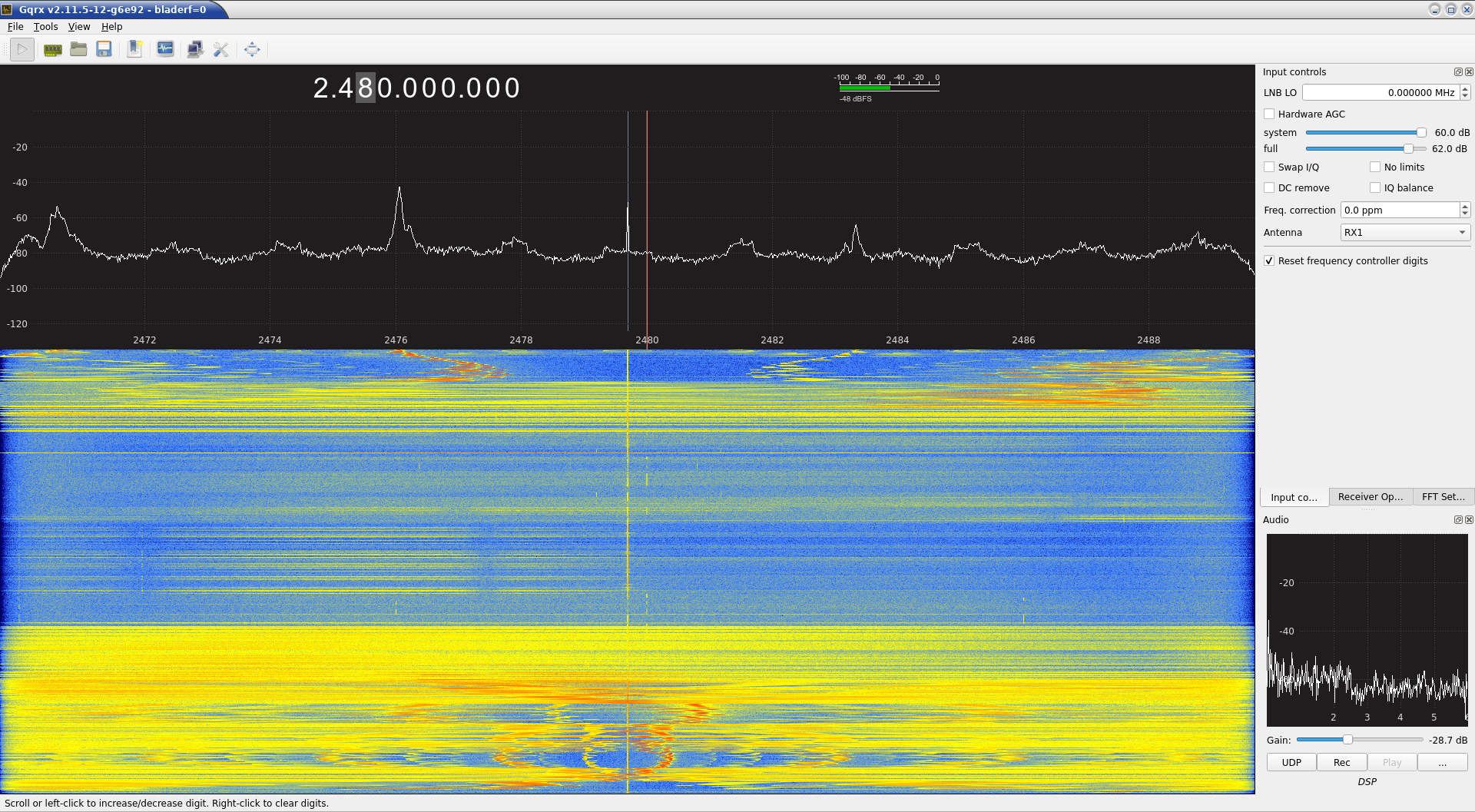Enable No limits checkbox
Image resolution: width=1475 pixels, height=812 pixels.
point(1375,167)
